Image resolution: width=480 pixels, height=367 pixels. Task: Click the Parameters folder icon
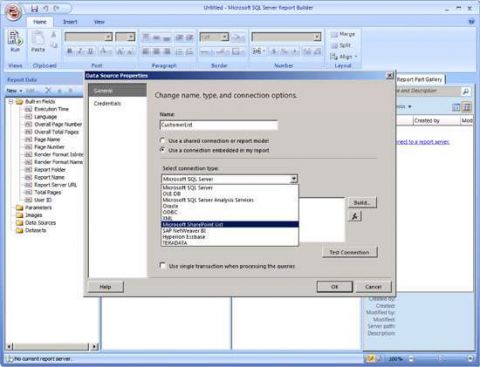pos(20,208)
